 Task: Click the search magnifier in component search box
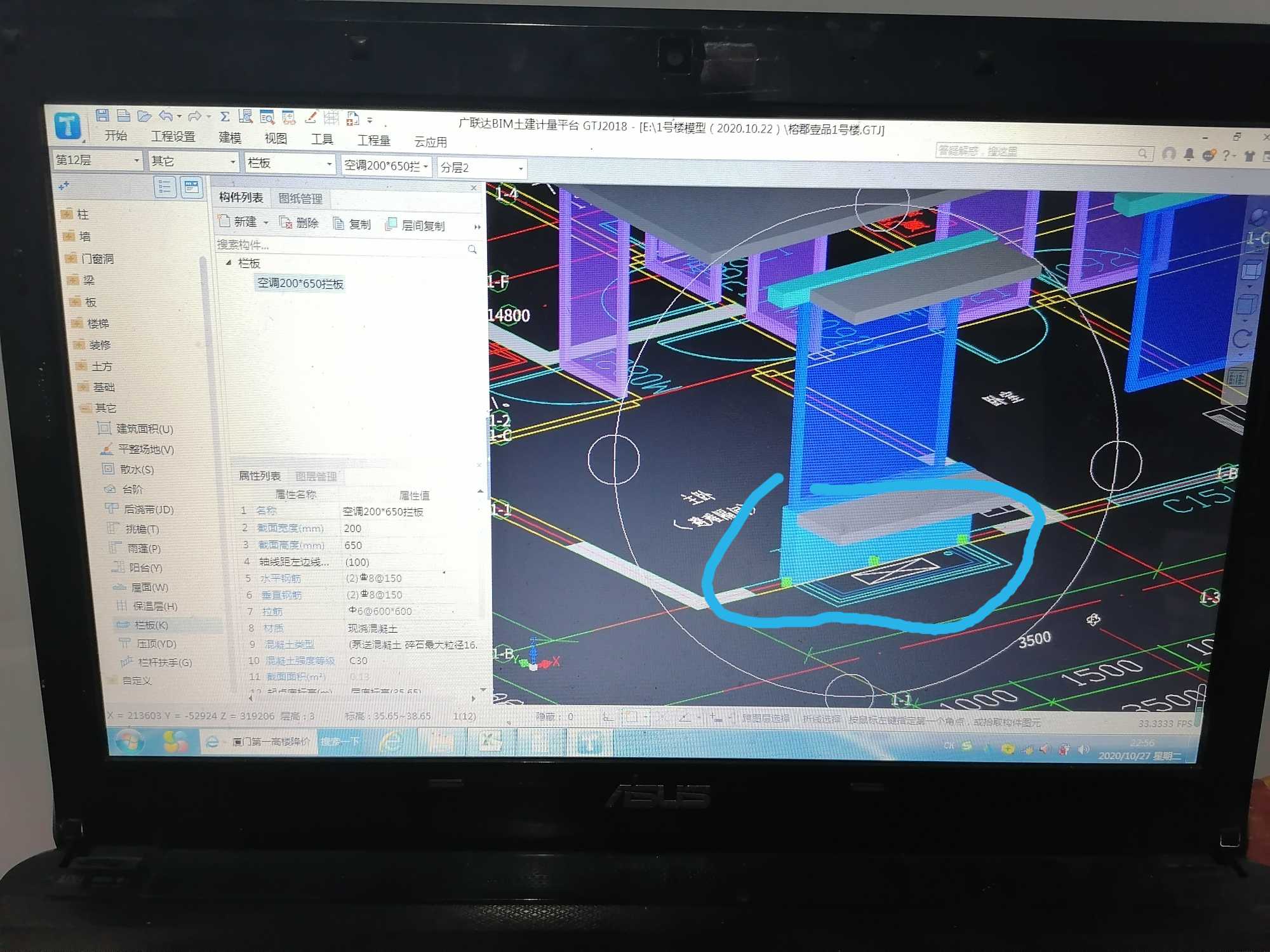click(x=472, y=249)
